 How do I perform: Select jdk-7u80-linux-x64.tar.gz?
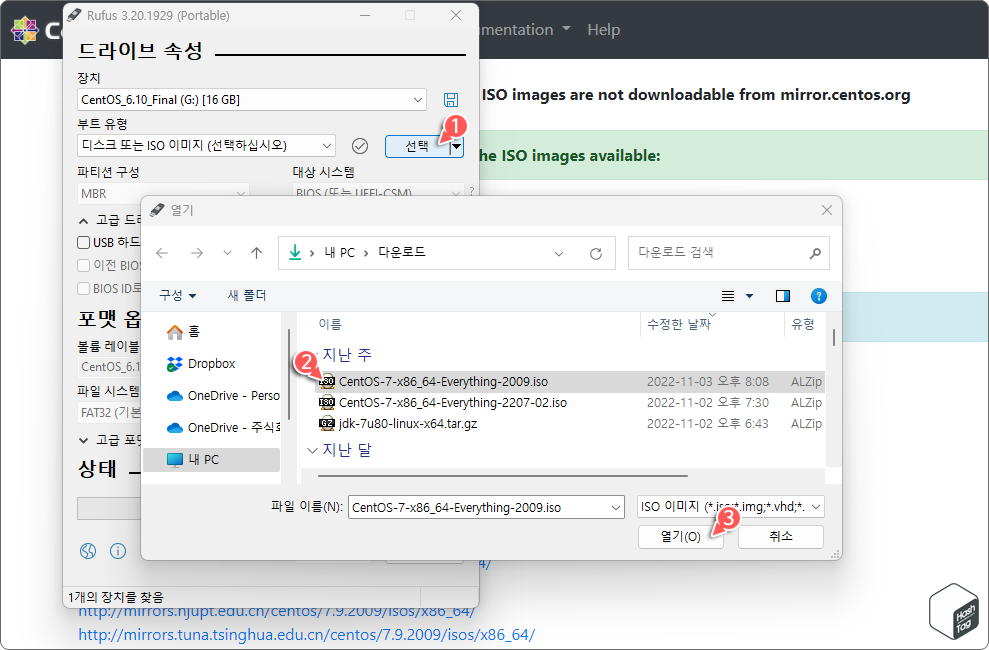pyautogui.click(x=408, y=424)
